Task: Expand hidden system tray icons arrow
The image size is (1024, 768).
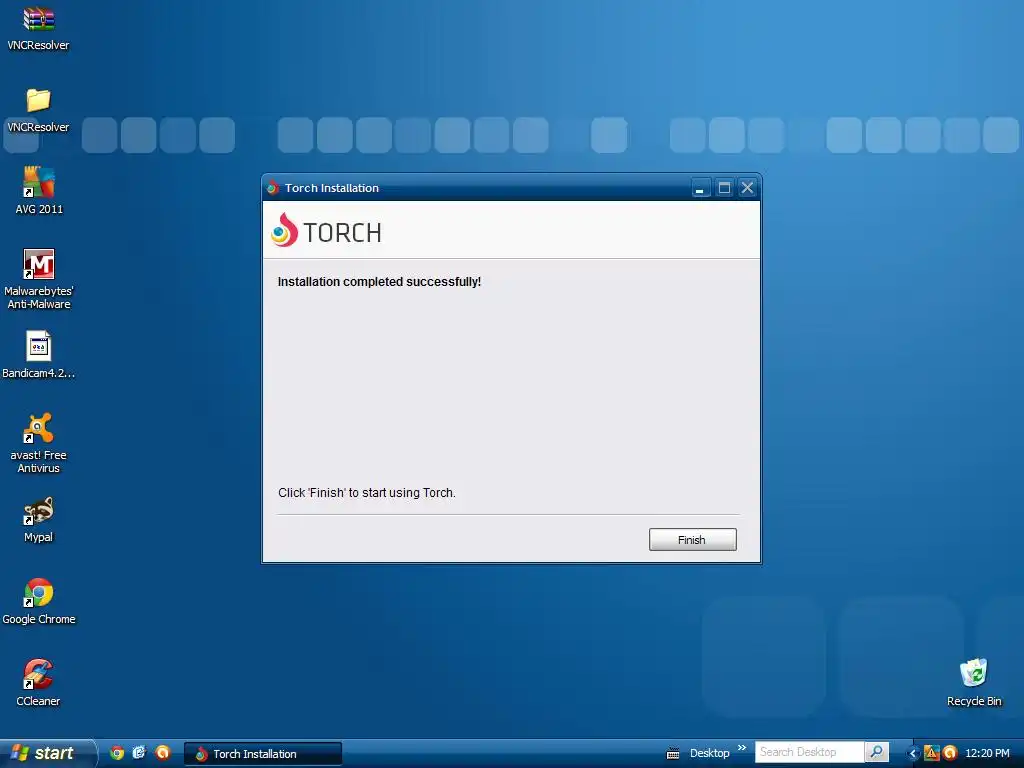Action: point(914,754)
